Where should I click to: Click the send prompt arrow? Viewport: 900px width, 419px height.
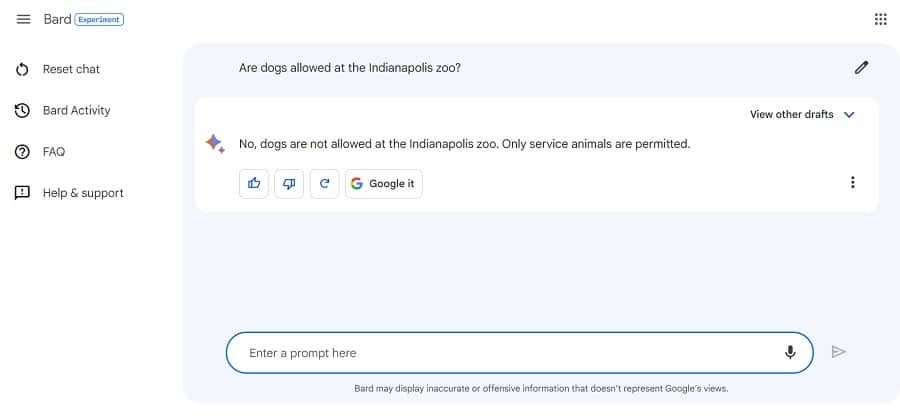(x=839, y=352)
